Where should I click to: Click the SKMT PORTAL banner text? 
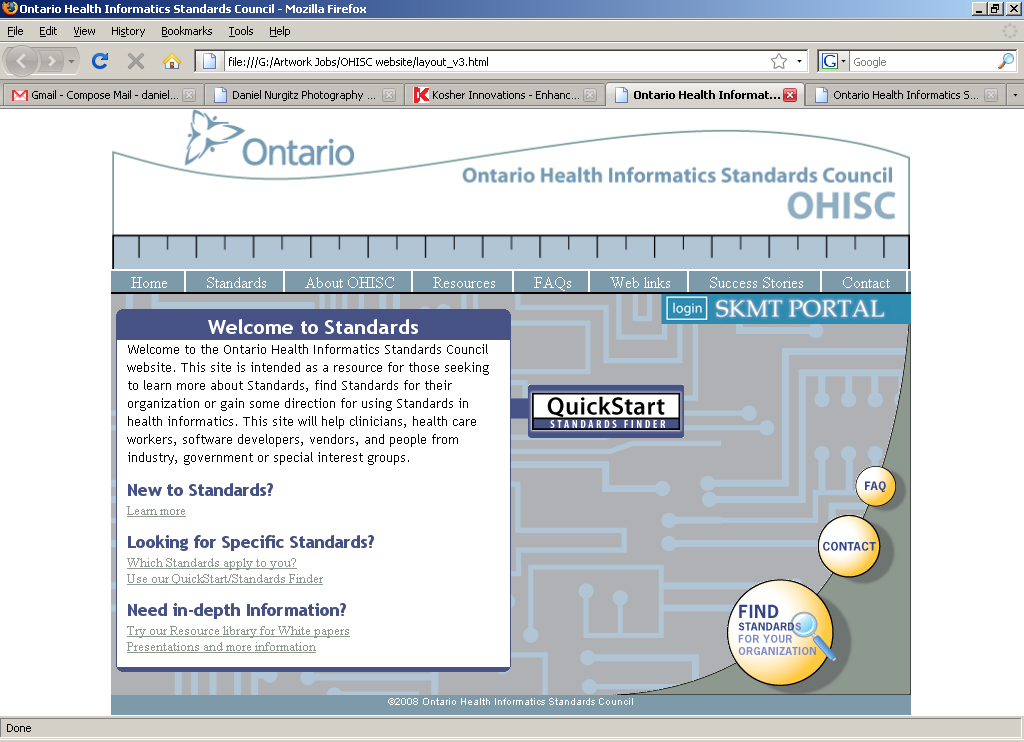click(x=800, y=308)
